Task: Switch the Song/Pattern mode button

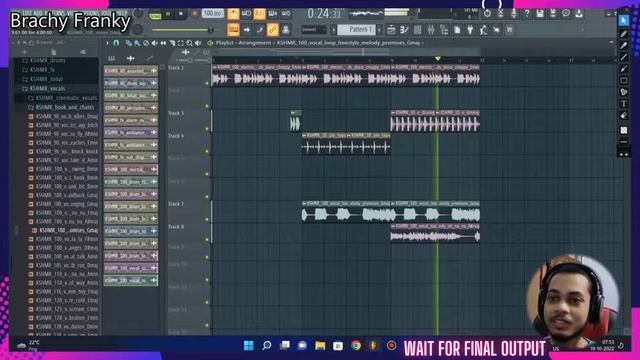Action: click(155, 15)
